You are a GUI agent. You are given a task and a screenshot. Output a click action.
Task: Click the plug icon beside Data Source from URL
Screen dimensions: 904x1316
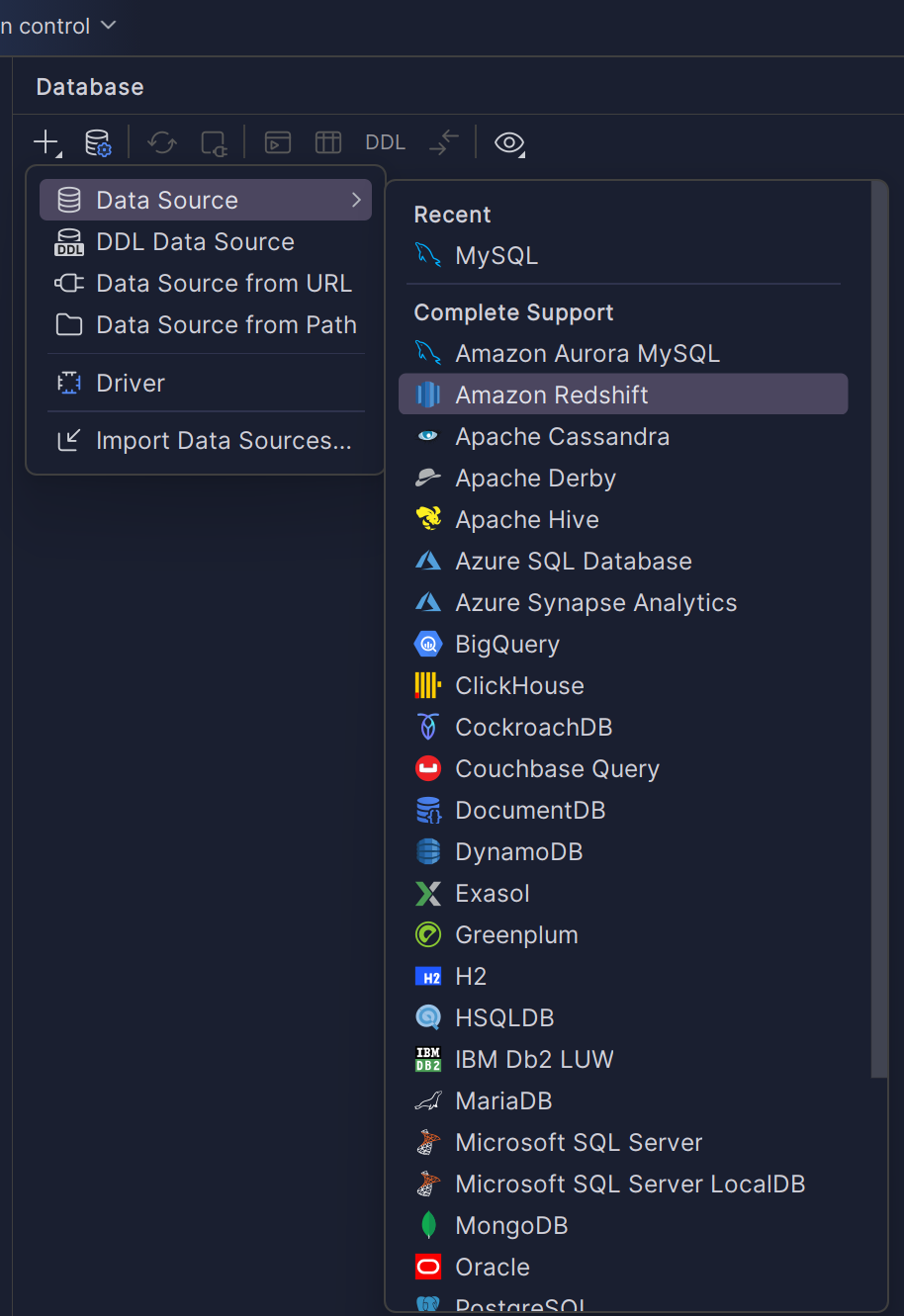click(69, 284)
